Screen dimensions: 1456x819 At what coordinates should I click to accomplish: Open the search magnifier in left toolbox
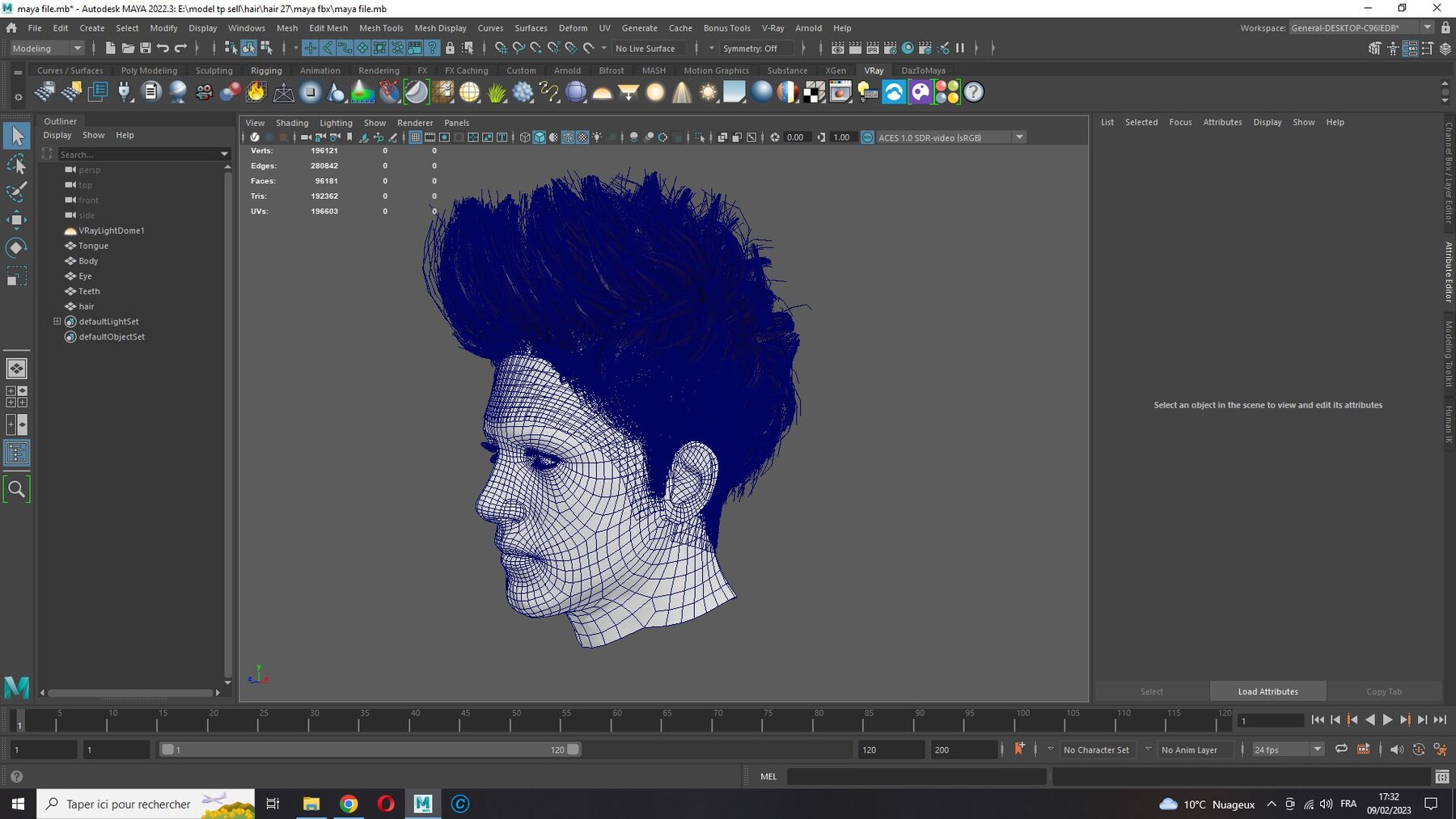(x=16, y=488)
